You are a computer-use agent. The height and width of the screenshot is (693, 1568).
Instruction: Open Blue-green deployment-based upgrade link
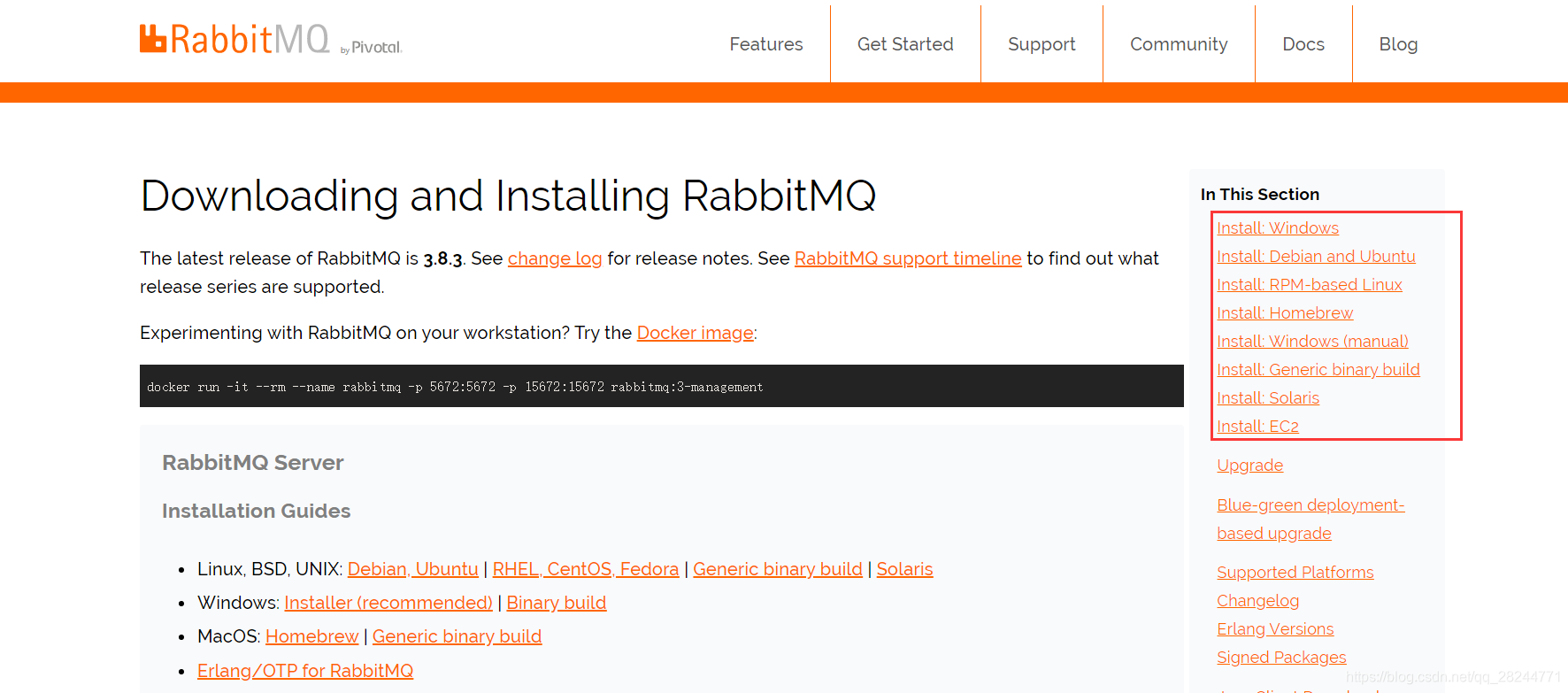click(1311, 520)
